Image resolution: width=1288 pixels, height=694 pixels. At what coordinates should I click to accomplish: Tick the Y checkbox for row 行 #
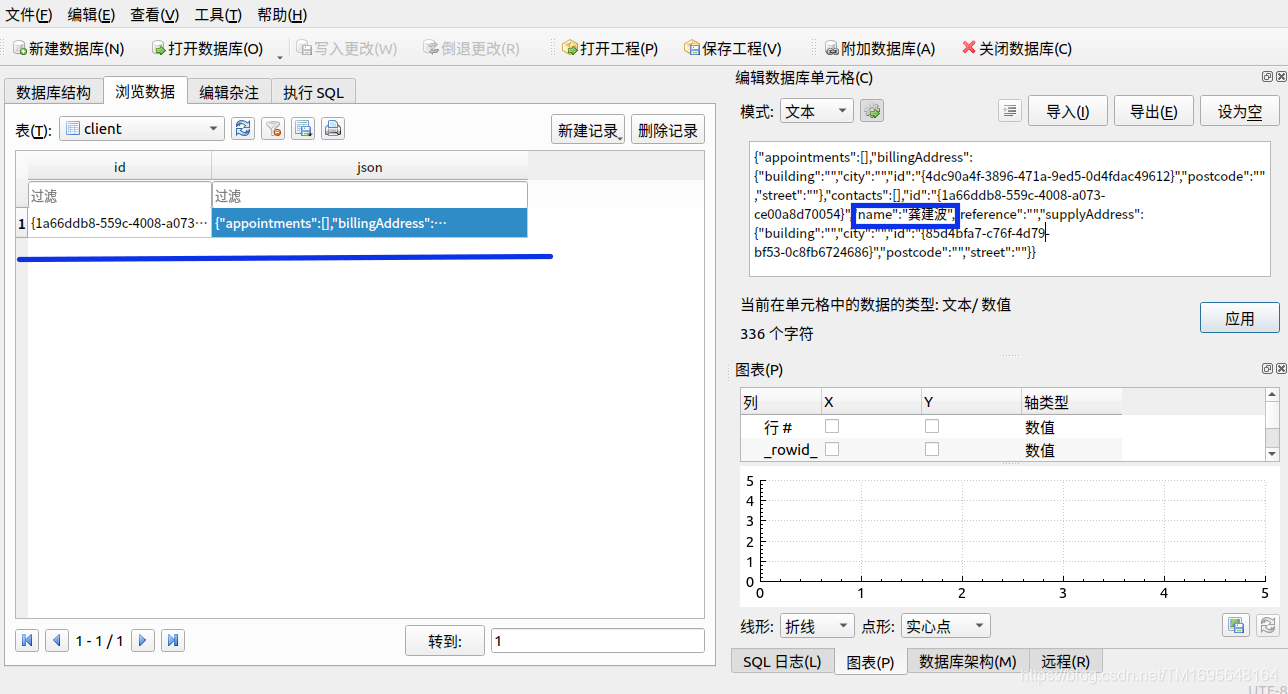(932, 426)
